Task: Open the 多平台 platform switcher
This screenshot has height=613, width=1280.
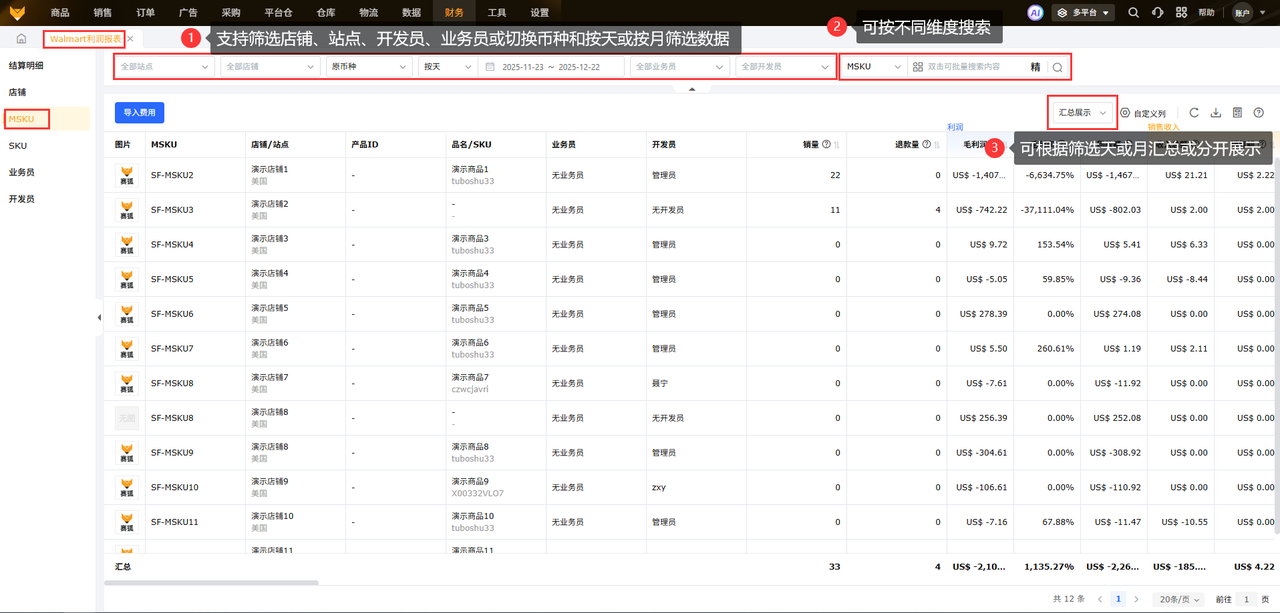Action: tap(1084, 13)
